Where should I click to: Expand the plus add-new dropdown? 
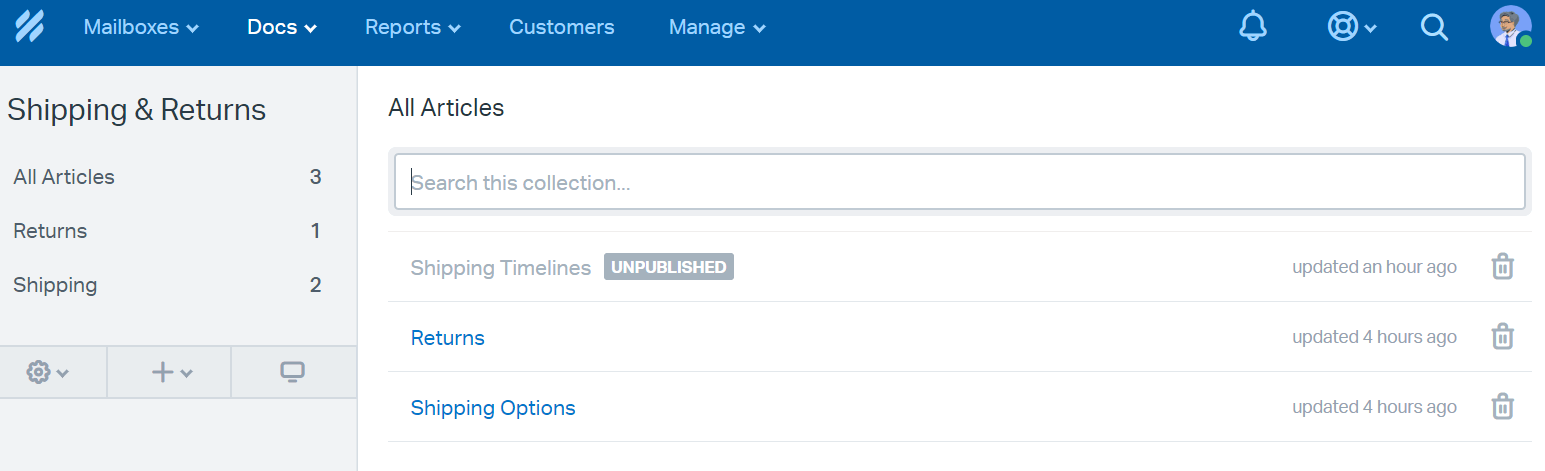171,373
